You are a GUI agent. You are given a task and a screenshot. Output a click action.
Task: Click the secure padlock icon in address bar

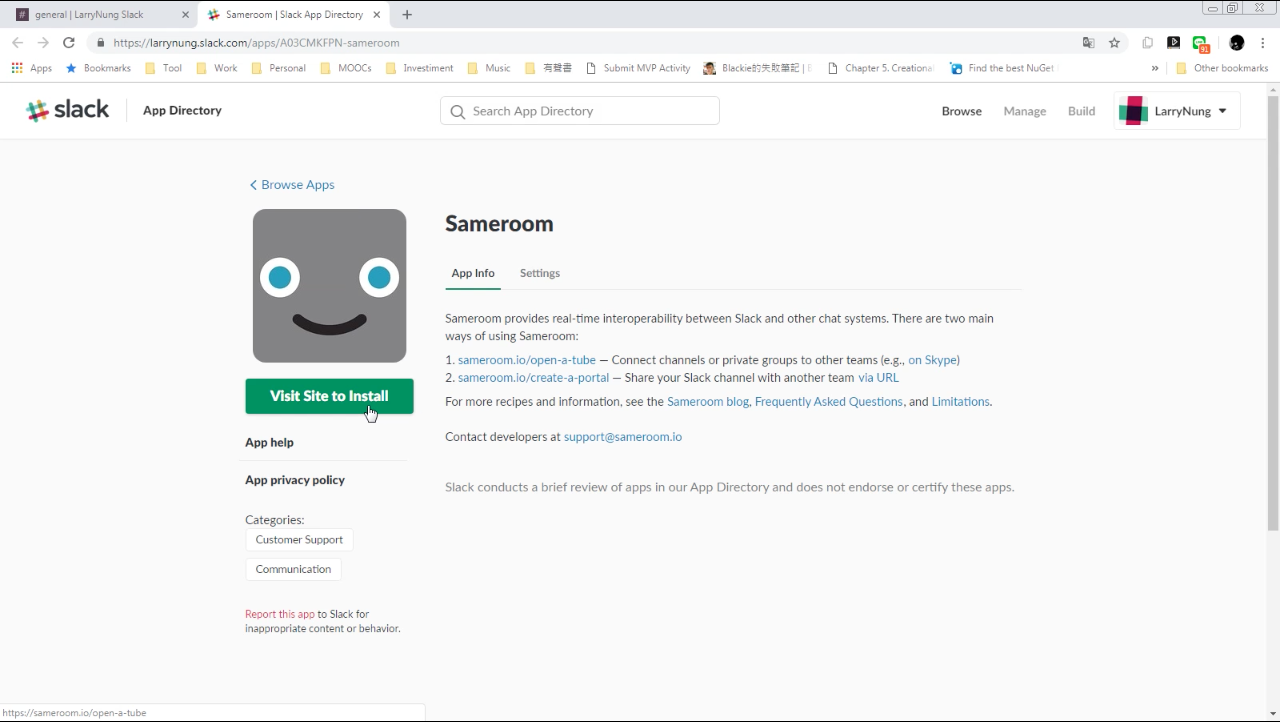100,43
